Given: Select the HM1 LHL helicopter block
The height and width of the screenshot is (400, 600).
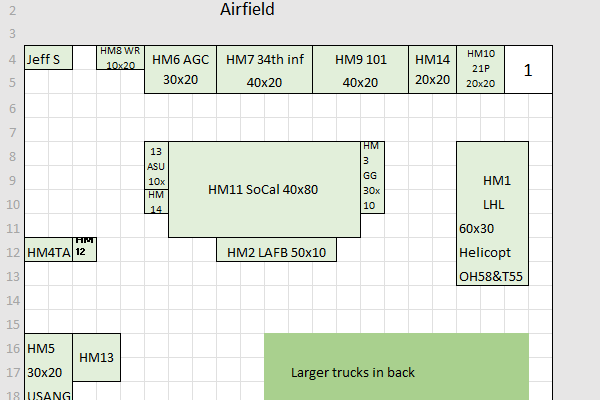Looking at the screenshot, I should (492, 213).
